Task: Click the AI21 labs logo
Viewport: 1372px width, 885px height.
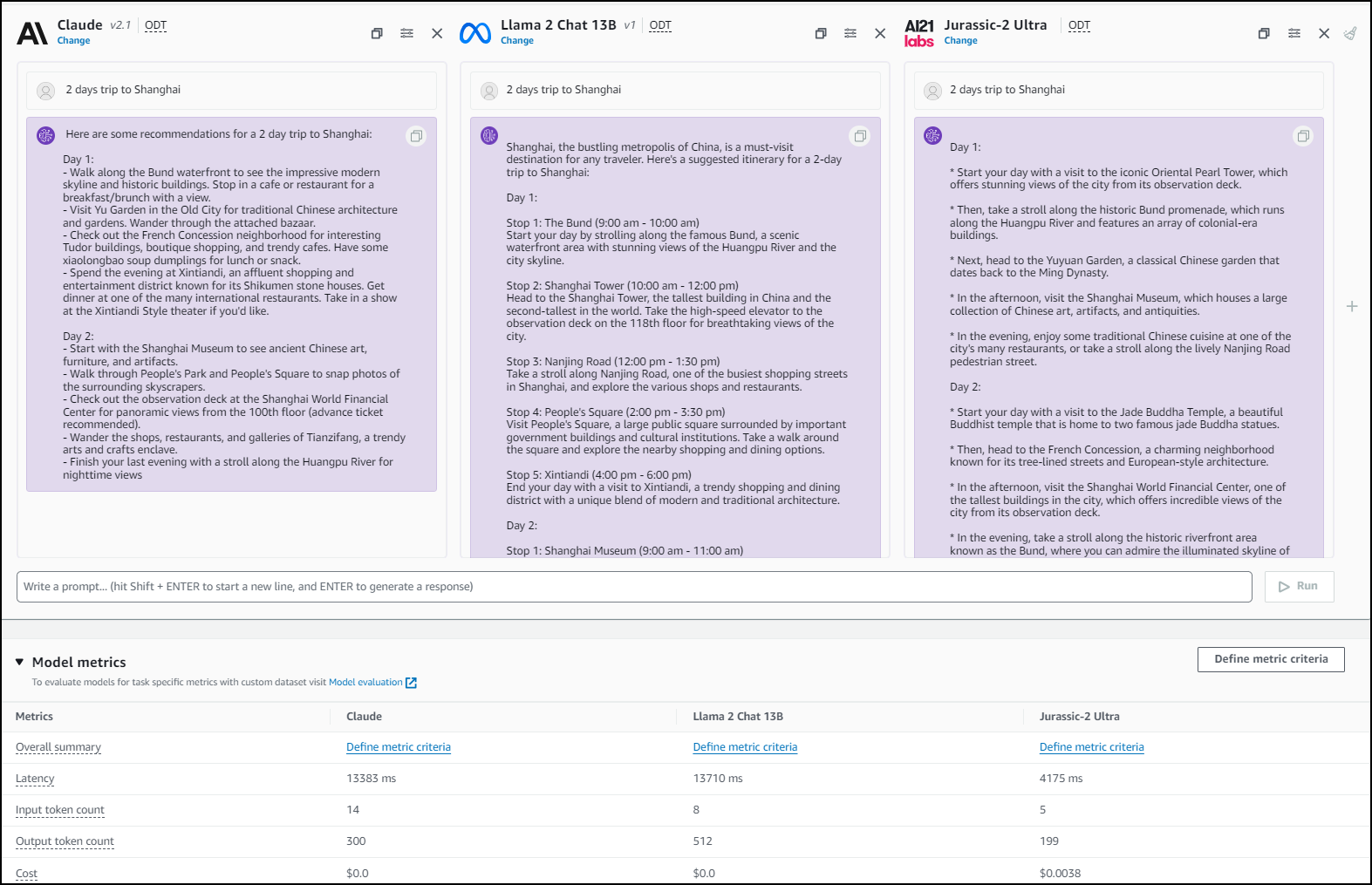Action: tap(919, 33)
